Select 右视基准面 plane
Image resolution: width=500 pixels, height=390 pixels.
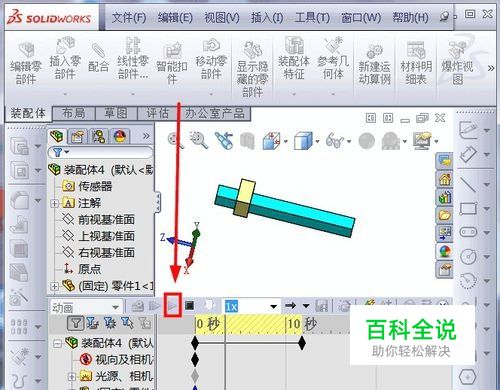click(x=99, y=252)
